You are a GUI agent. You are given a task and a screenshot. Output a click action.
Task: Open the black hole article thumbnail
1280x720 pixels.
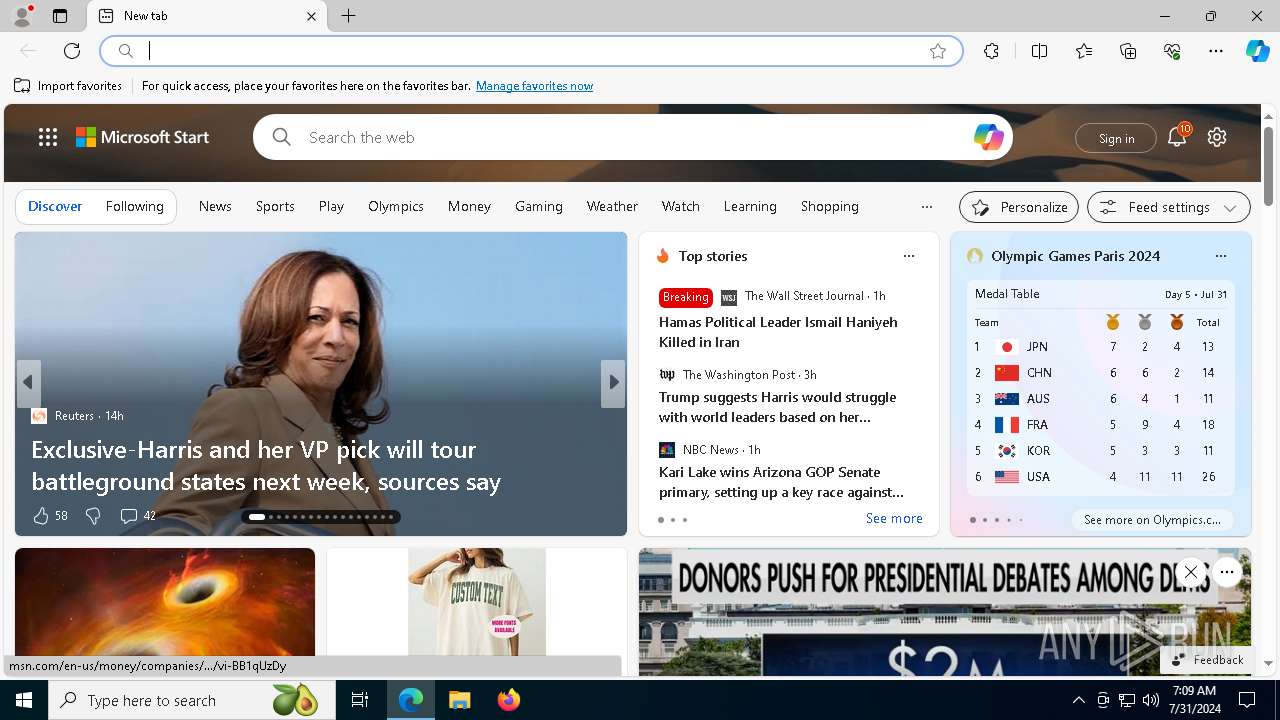165,602
